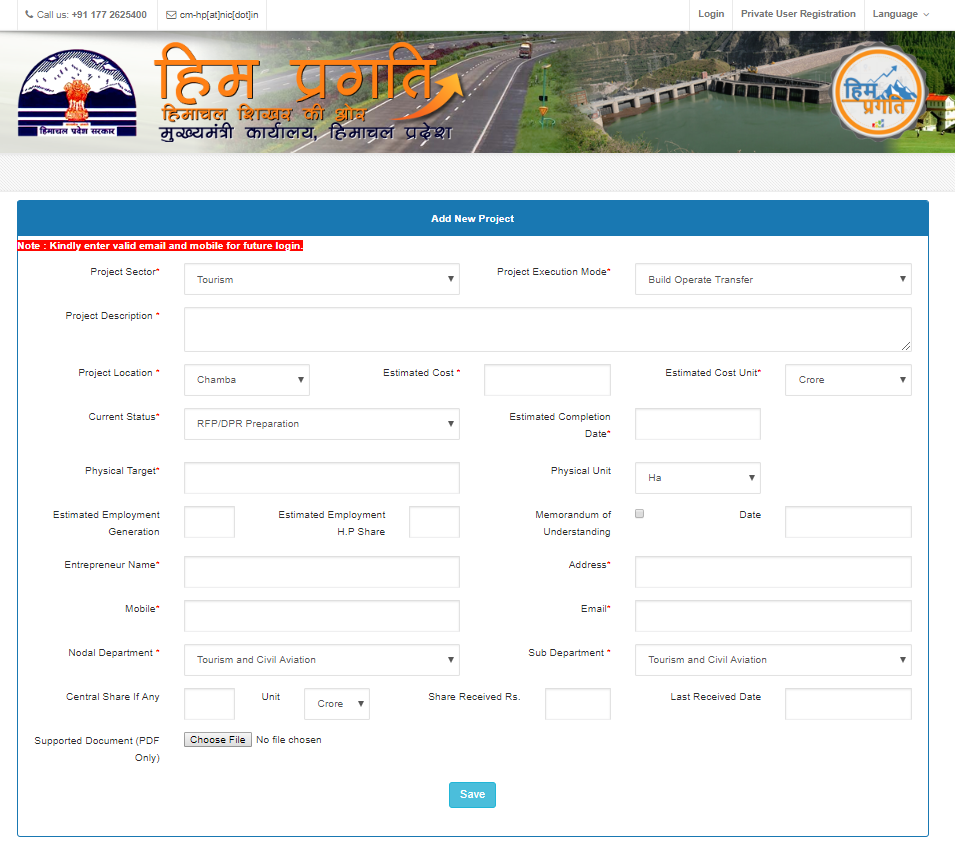This screenshot has height=857, width=955.
Task: Open the Login page link
Action: (711, 14)
